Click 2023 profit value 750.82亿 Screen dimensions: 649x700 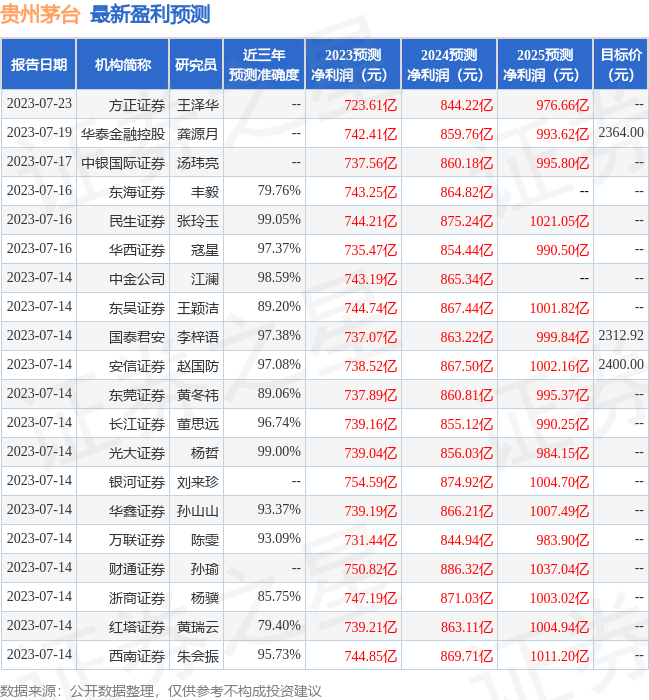click(x=370, y=570)
